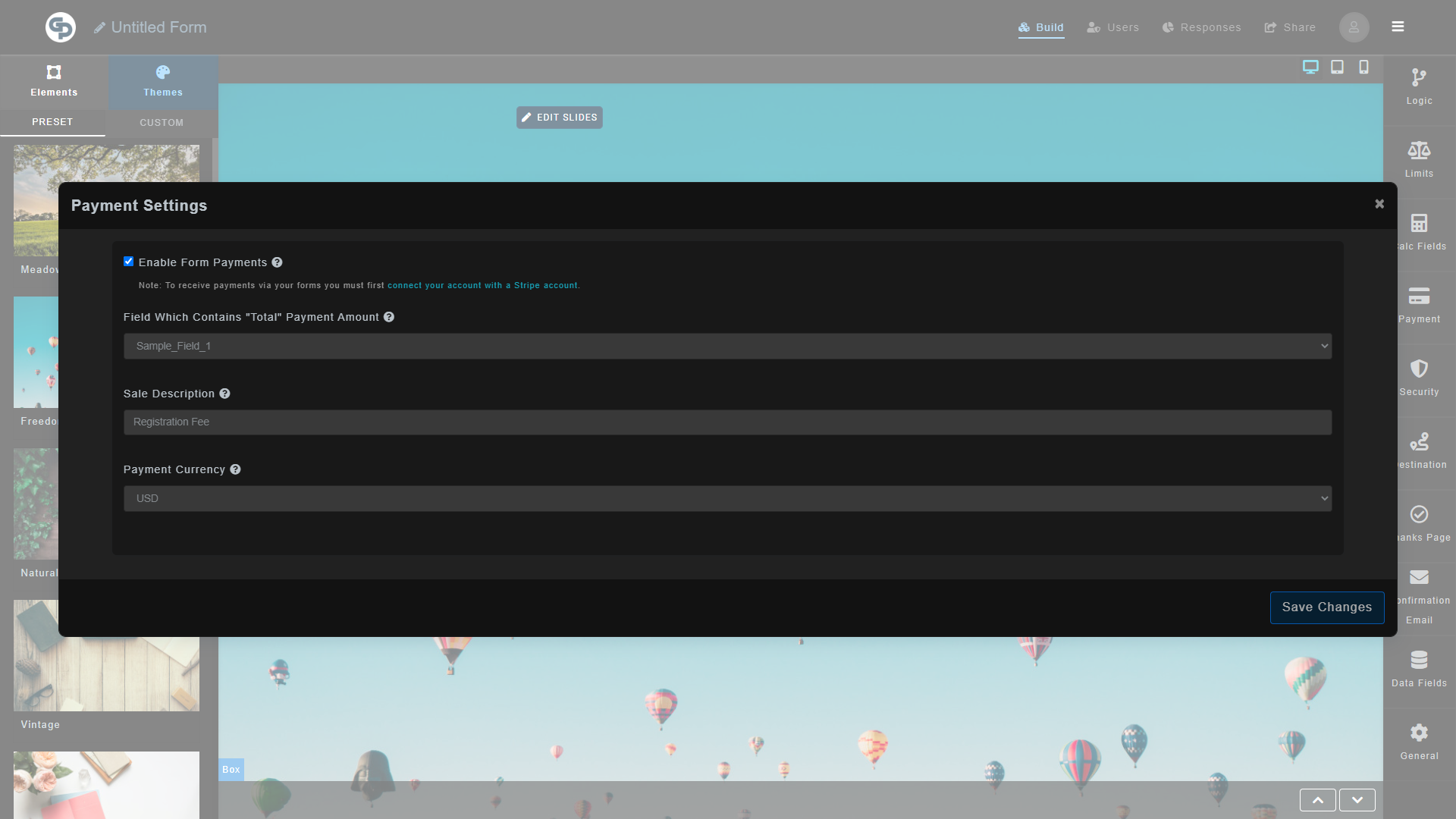Click the help icon beside Payment Currency
The height and width of the screenshot is (819, 1456).
coord(235,469)
